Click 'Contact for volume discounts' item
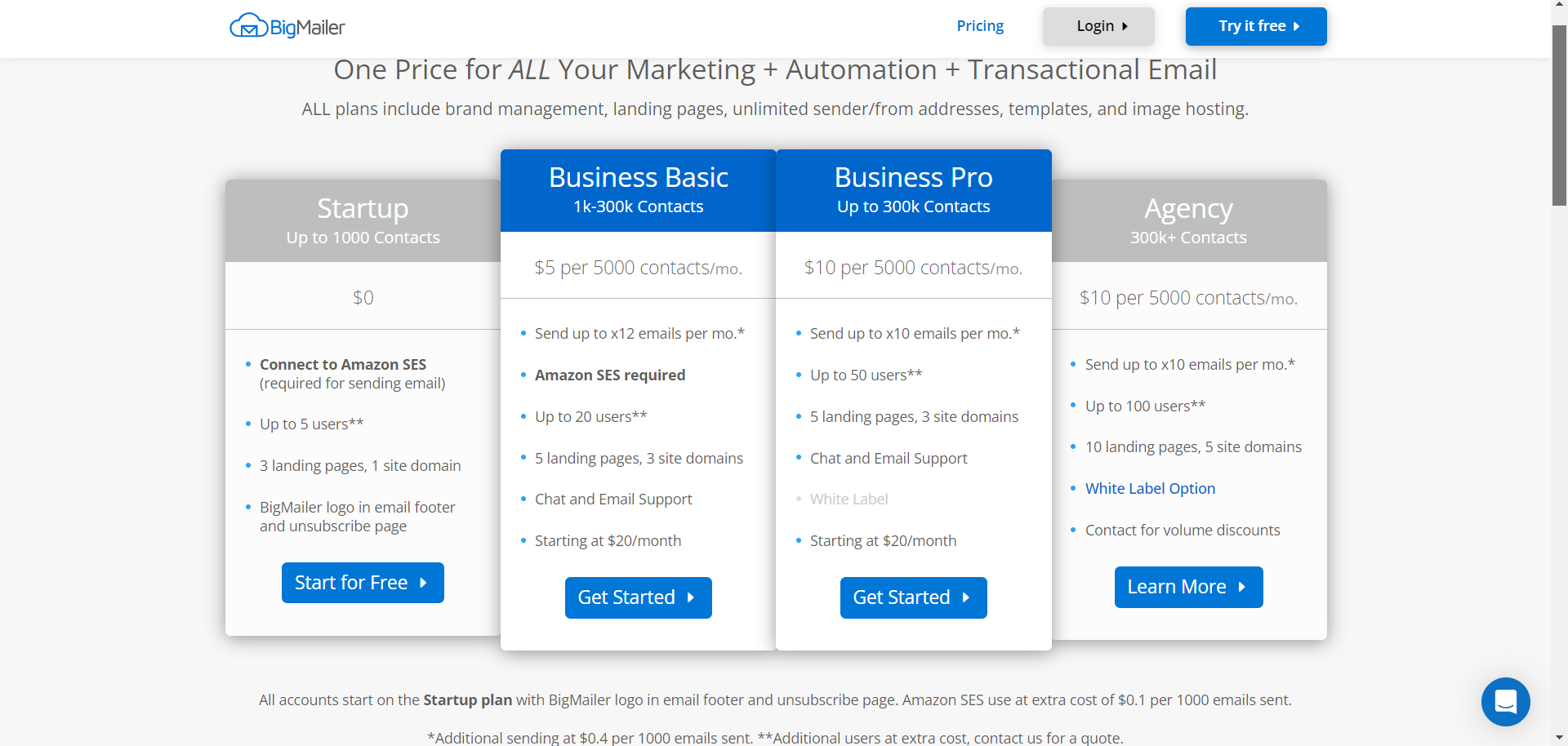Viewport: 1568px width, 746px height. click(x=1183, y=530)
